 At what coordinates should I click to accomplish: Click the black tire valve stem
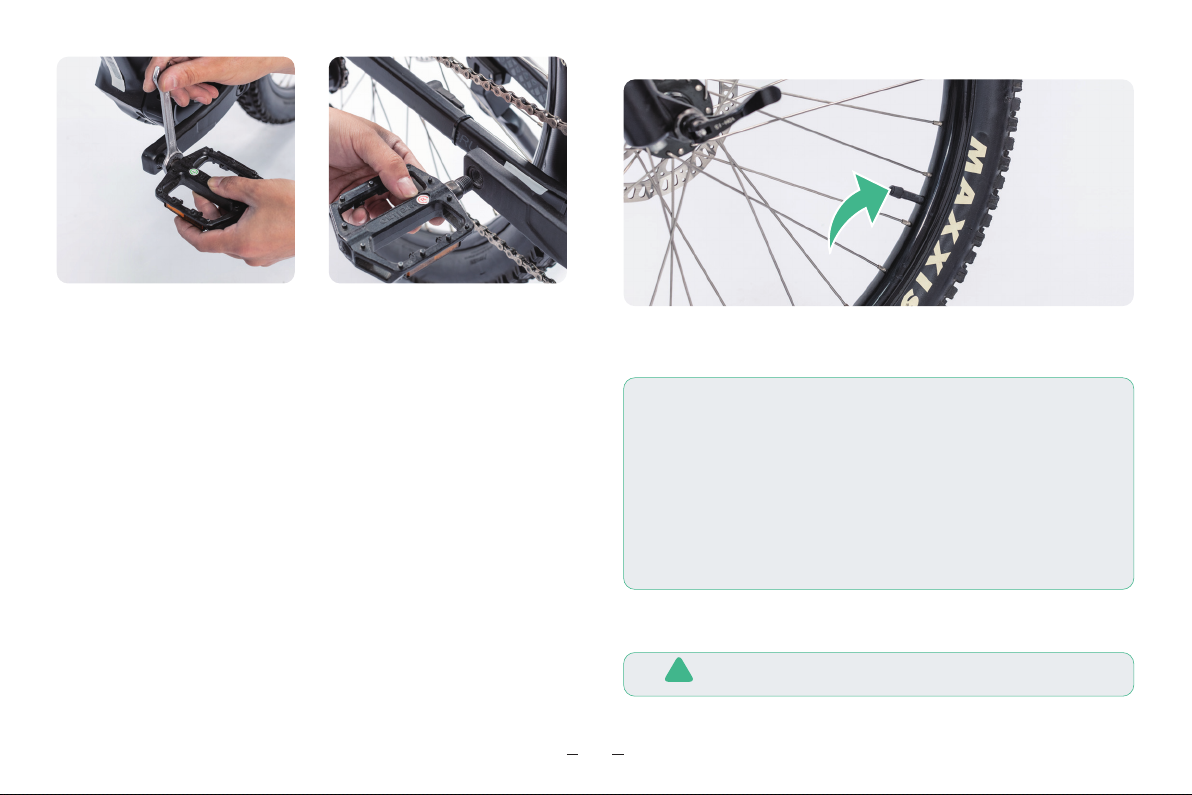pos(905,195)
